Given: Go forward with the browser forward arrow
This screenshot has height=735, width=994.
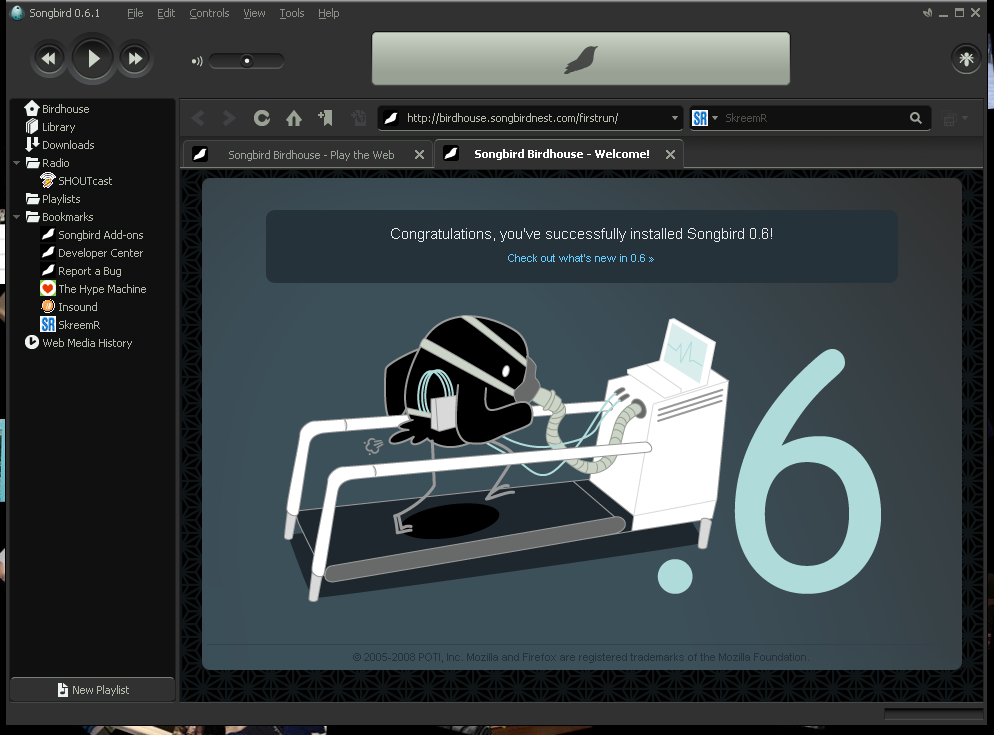Looking at the screenshot, I should pyautogui.click(x=229, y=118).
